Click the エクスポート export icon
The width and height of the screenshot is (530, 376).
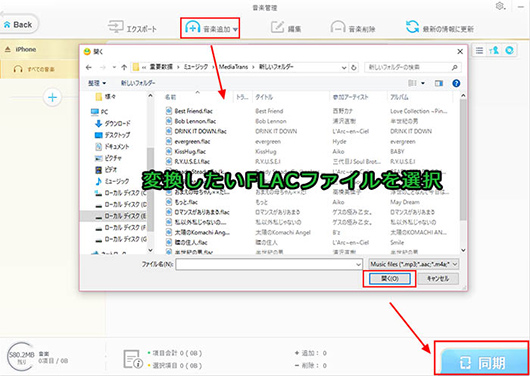click(x=115, y=27)
